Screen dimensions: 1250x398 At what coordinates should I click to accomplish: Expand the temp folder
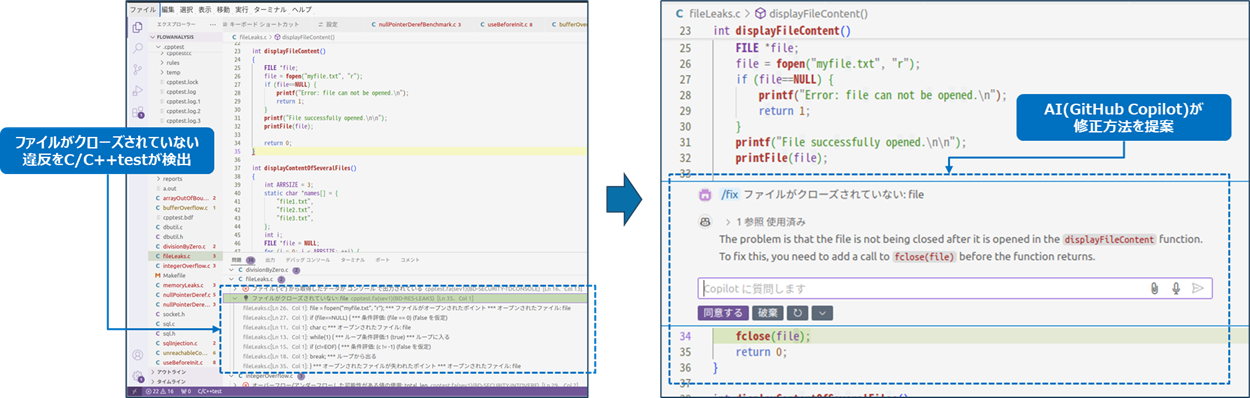186,72
